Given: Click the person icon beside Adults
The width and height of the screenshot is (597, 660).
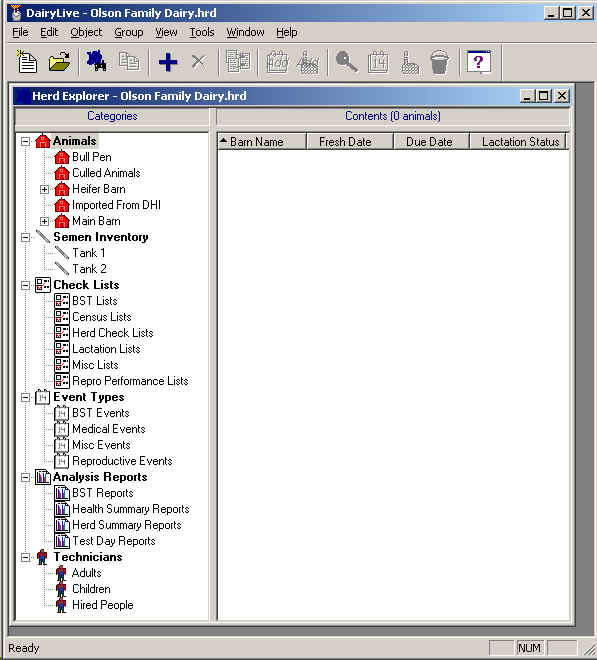Looking at the screenshot, I should pyautogui.click(x=61, y=573).
